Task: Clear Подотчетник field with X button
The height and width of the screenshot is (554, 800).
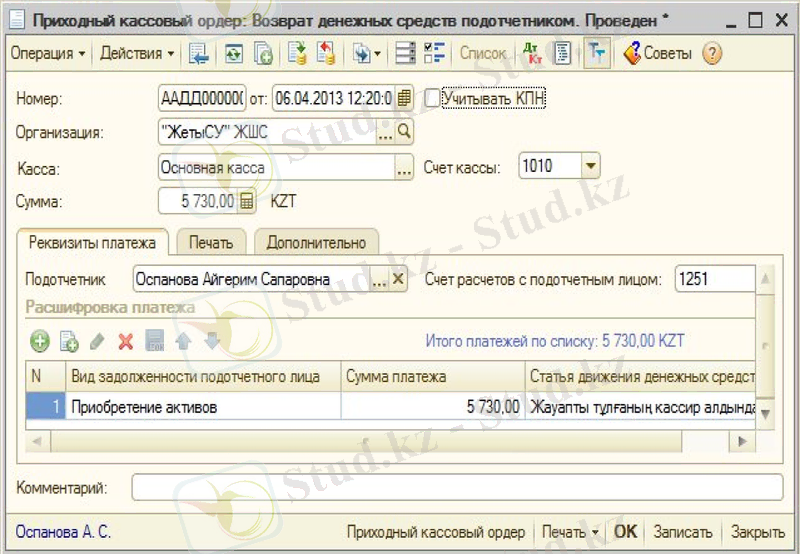Action: click(398, 280)
